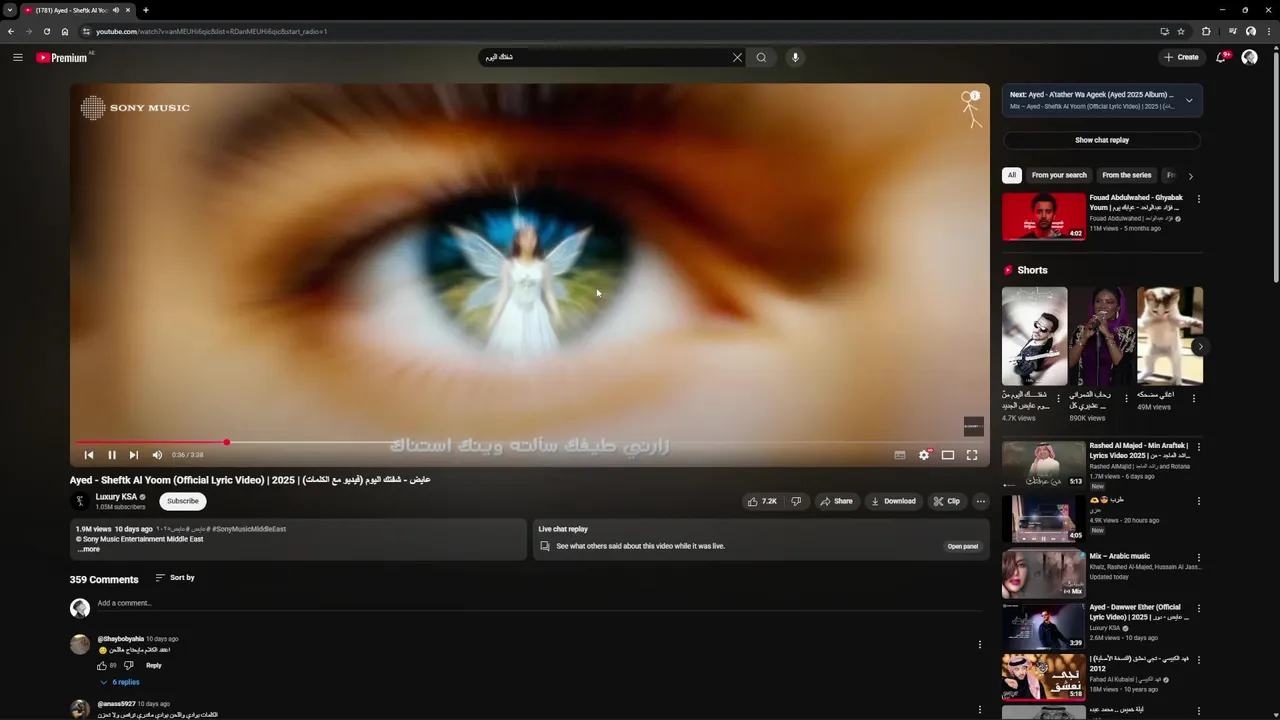Expand description with ...more
1280x720 pixels.
89,549
